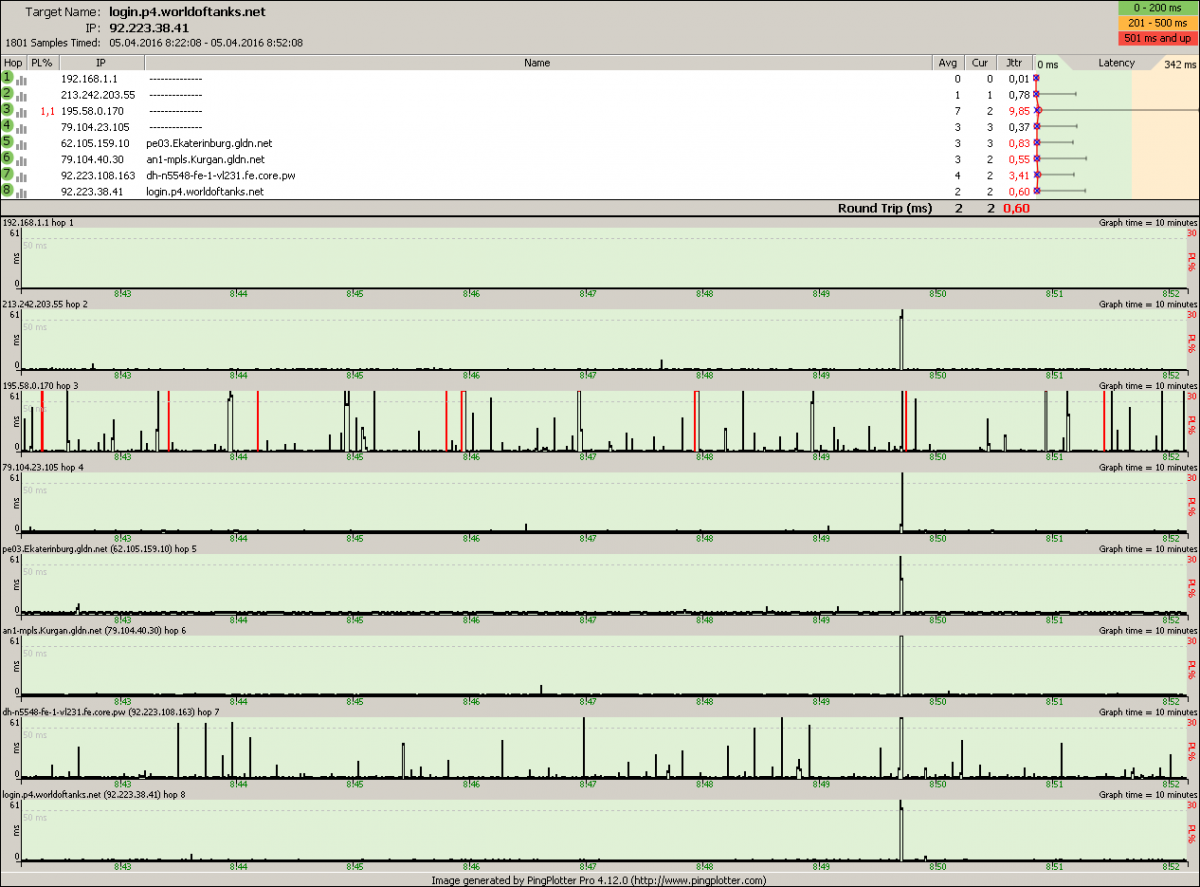Click the green 0 - 200 ms legend swatch
This screenshot has height=887, width=1200.
point(1156,8)
